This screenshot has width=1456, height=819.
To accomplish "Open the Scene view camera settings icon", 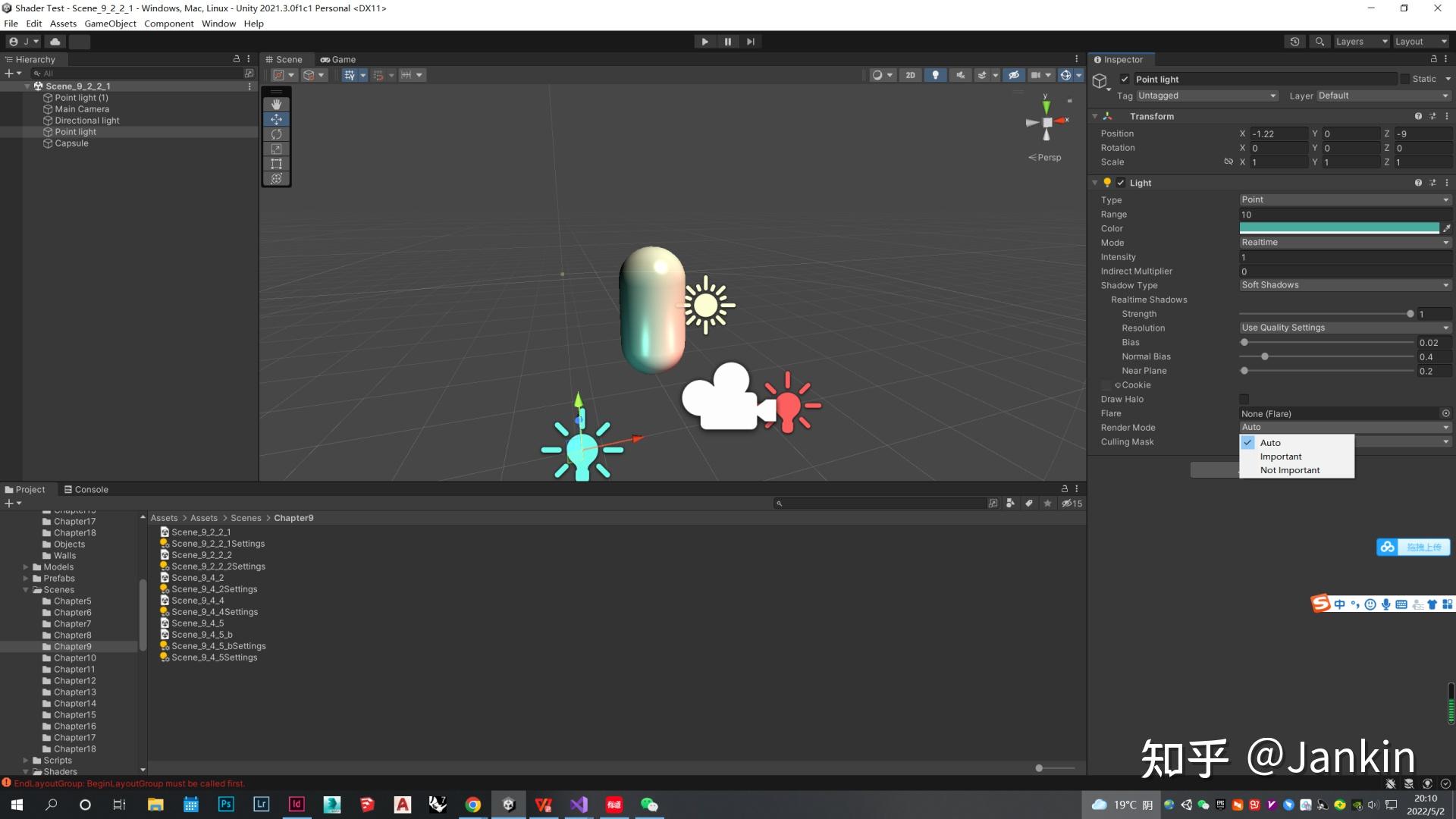I will 1037,74.
